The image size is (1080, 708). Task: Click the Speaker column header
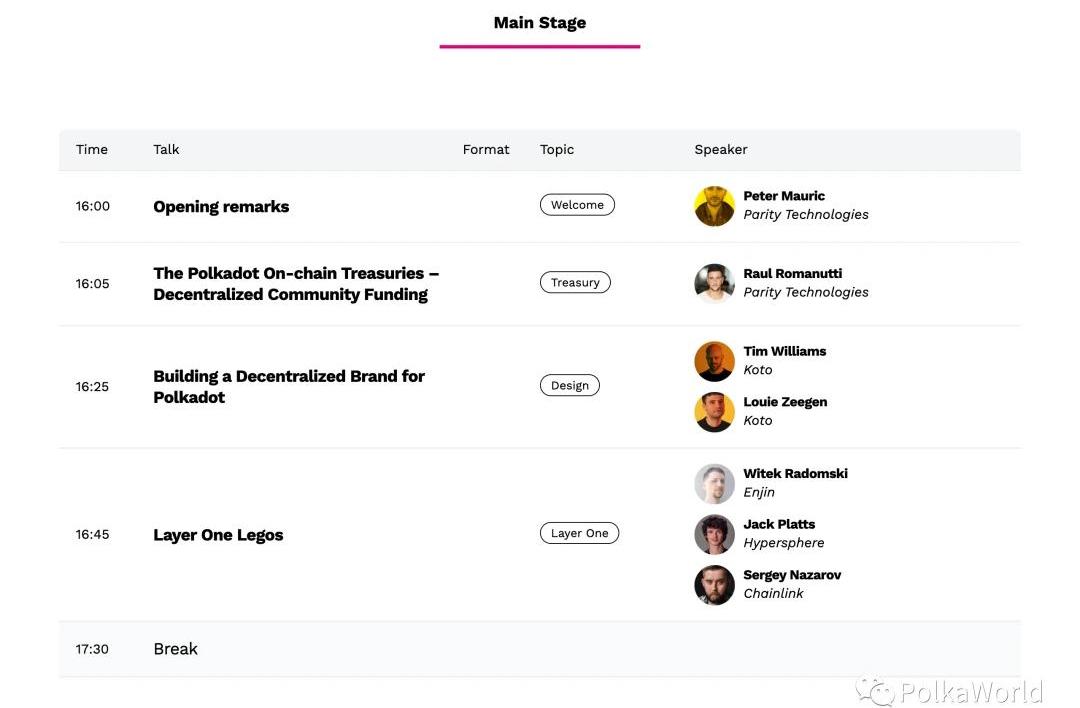(721, 150)
